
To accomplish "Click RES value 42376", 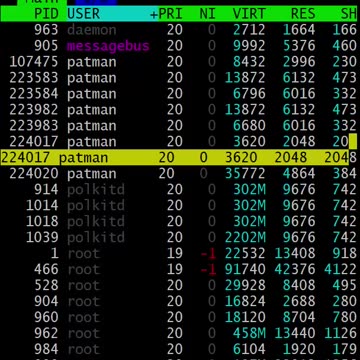I will pos(295,269).
